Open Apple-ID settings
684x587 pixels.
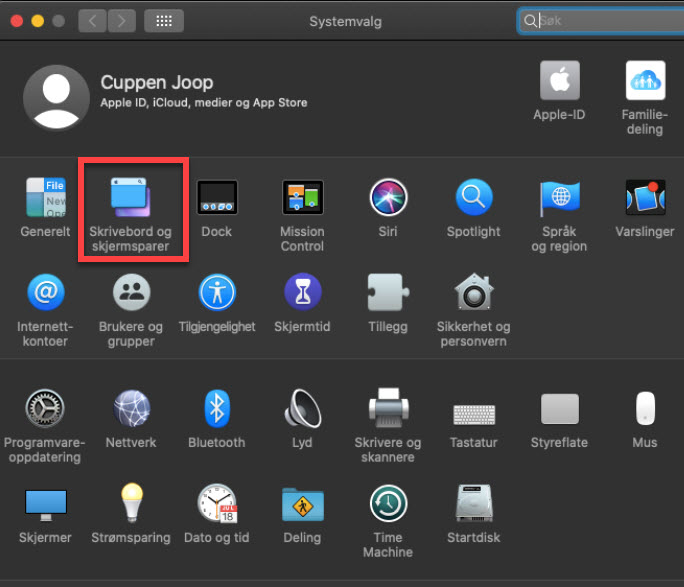pyautogui.click(x=560, y=81)
